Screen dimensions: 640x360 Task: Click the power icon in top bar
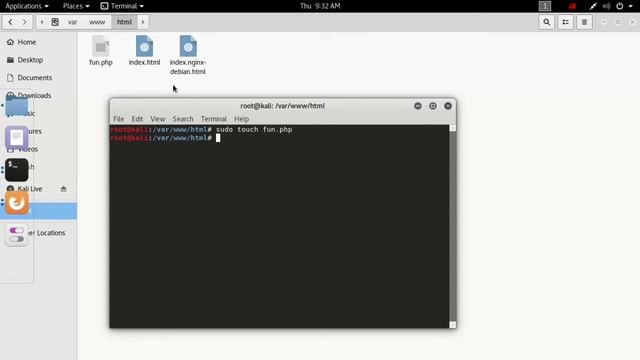click(620, 6)
